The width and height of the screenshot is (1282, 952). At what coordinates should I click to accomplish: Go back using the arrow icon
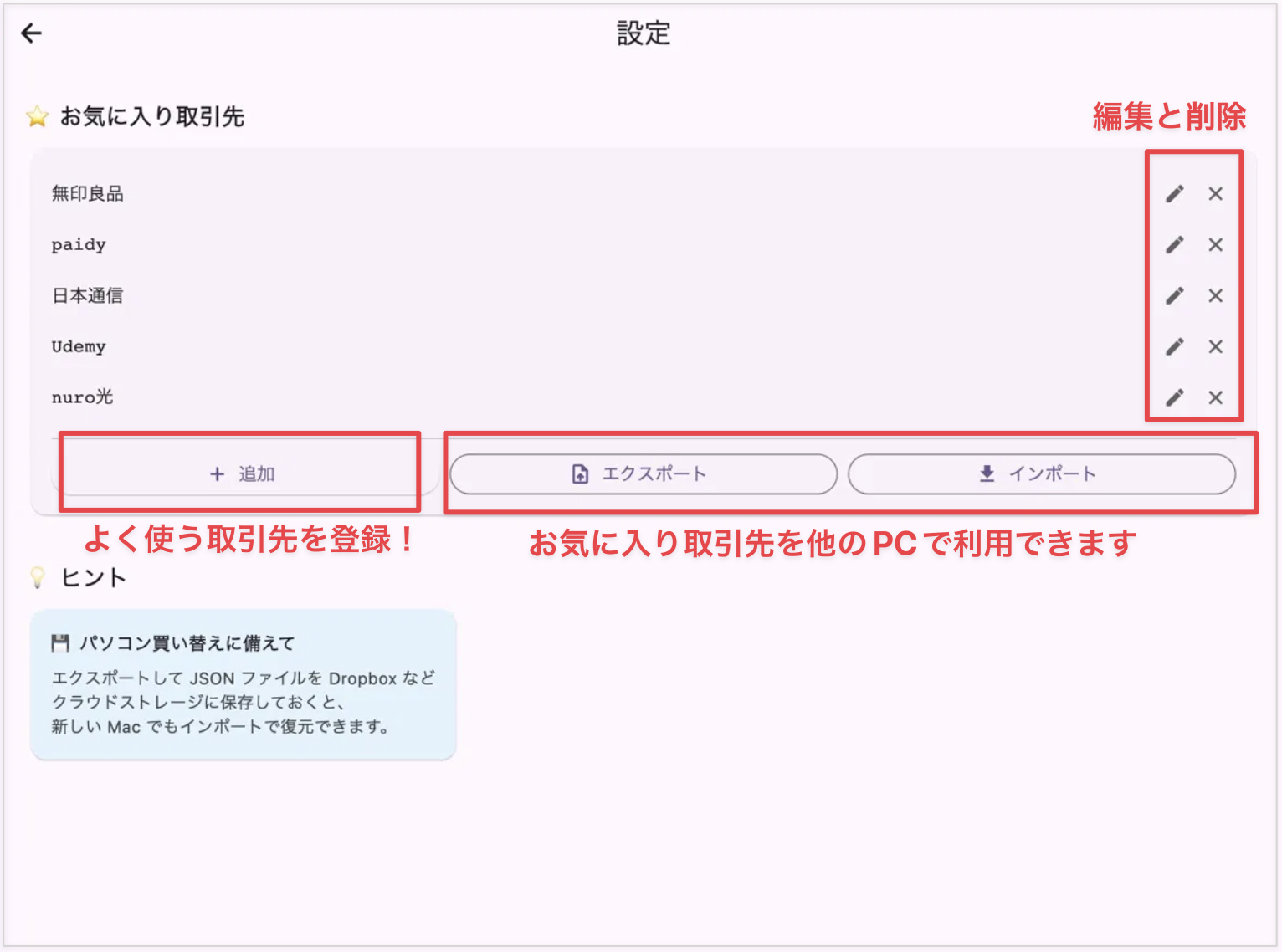(x=31, y=33)
